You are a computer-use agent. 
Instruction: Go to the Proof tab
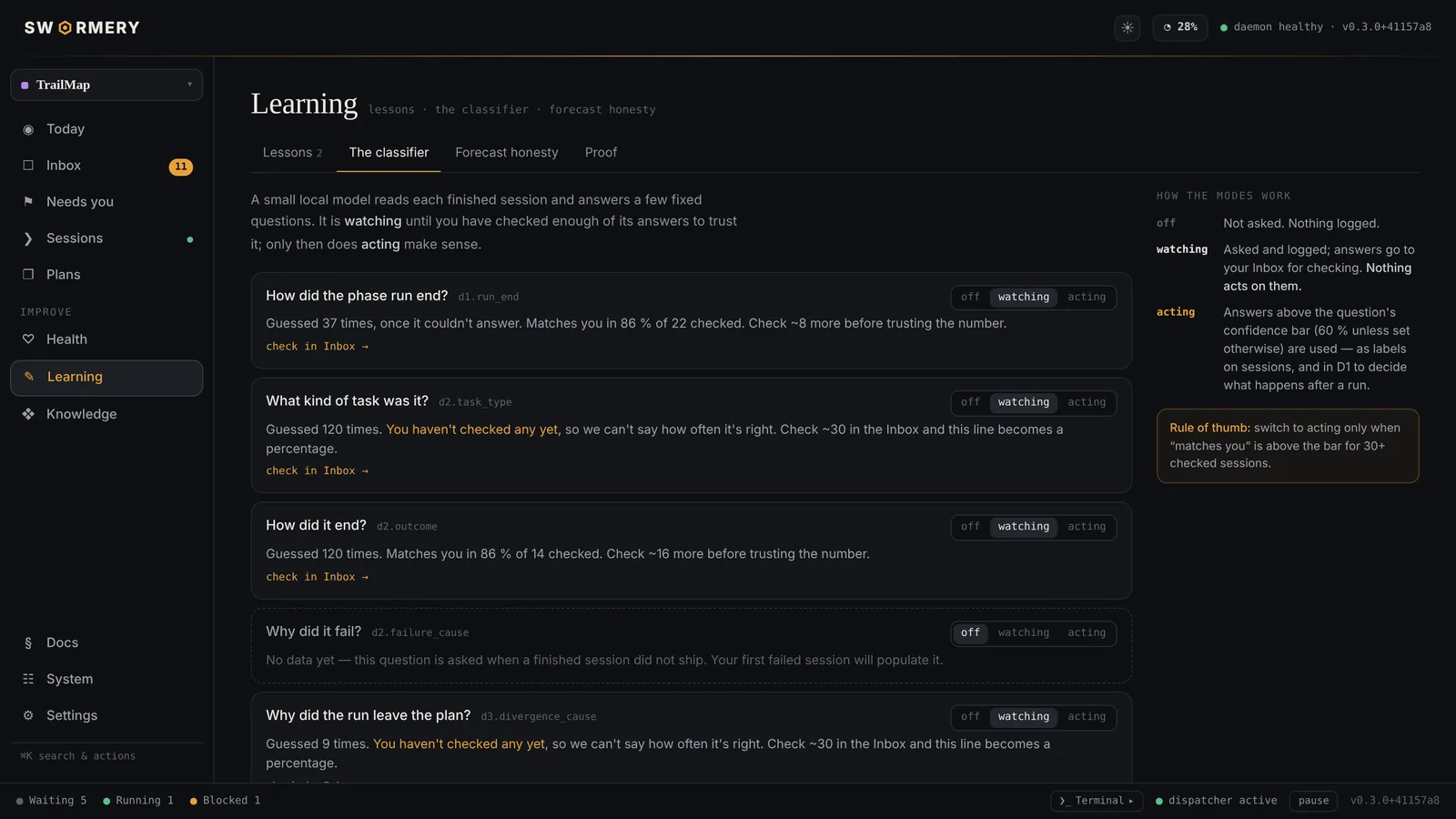click(x=601, y=153)
